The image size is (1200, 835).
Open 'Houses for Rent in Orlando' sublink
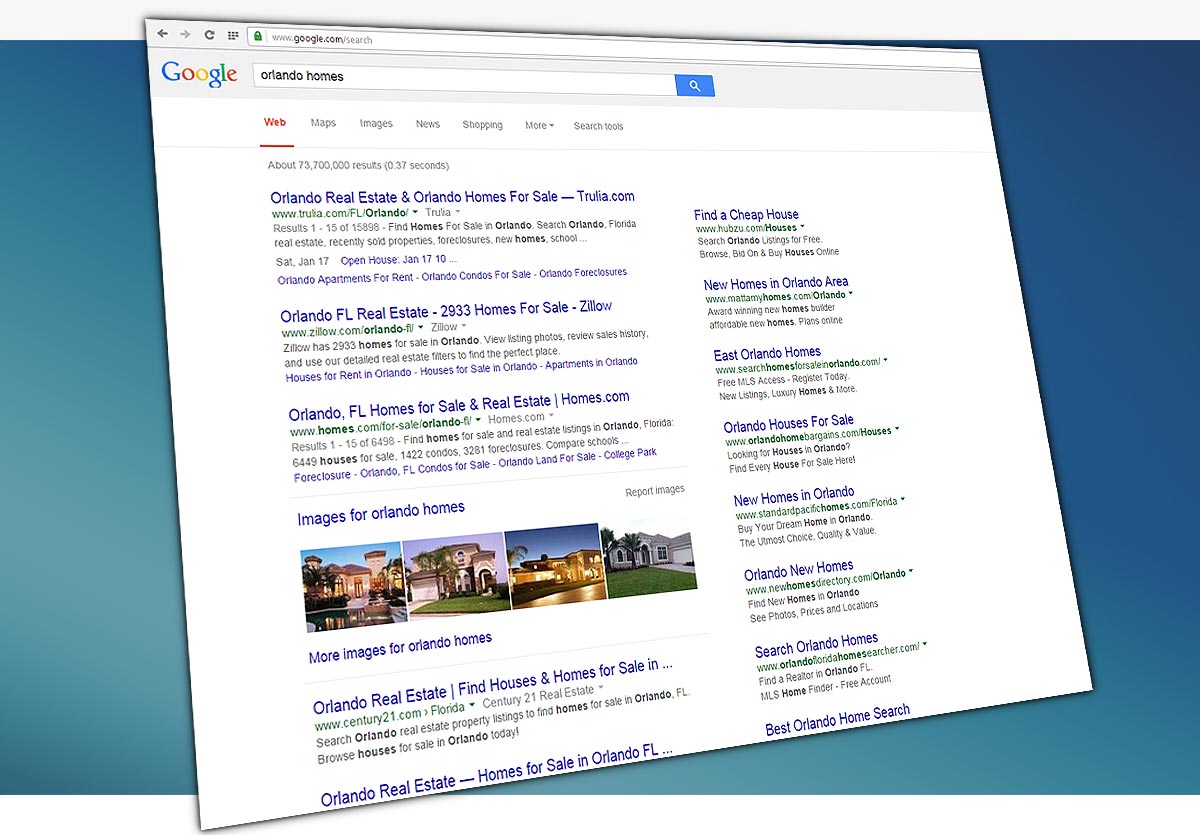(349, 375)
